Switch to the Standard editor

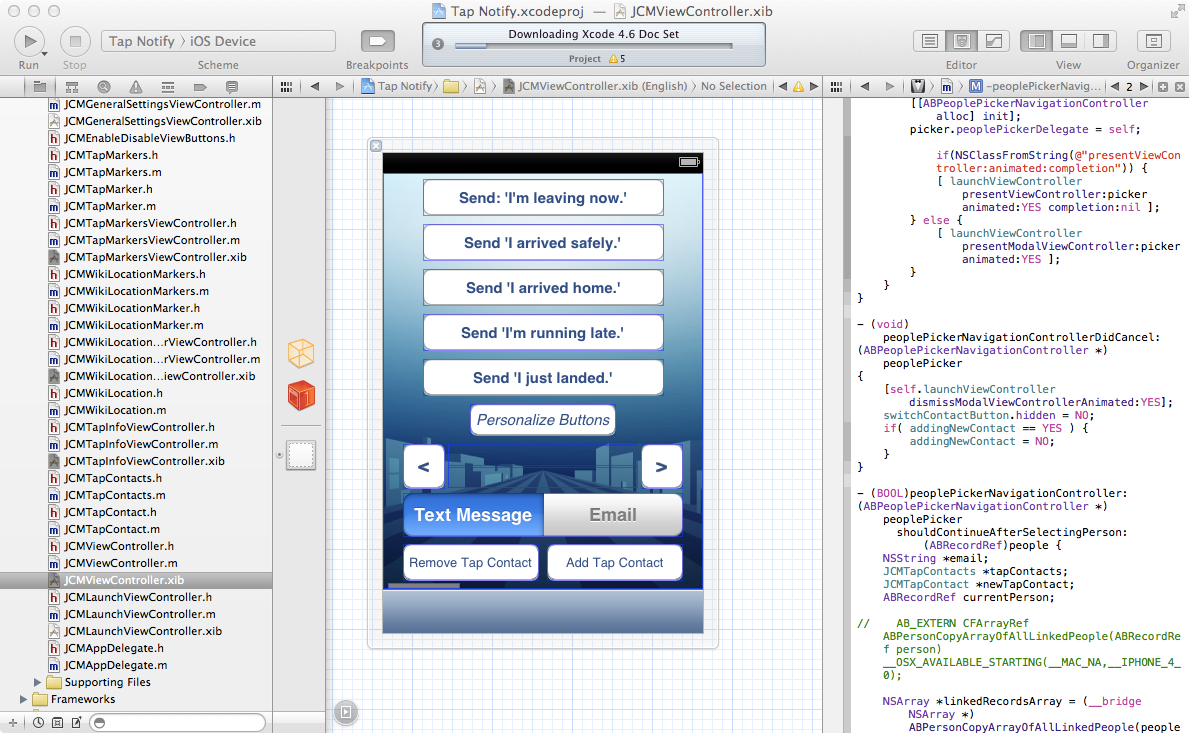[930, 41]
